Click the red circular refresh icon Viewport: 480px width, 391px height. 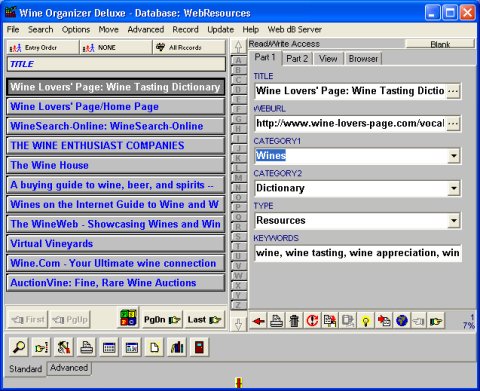312,321
